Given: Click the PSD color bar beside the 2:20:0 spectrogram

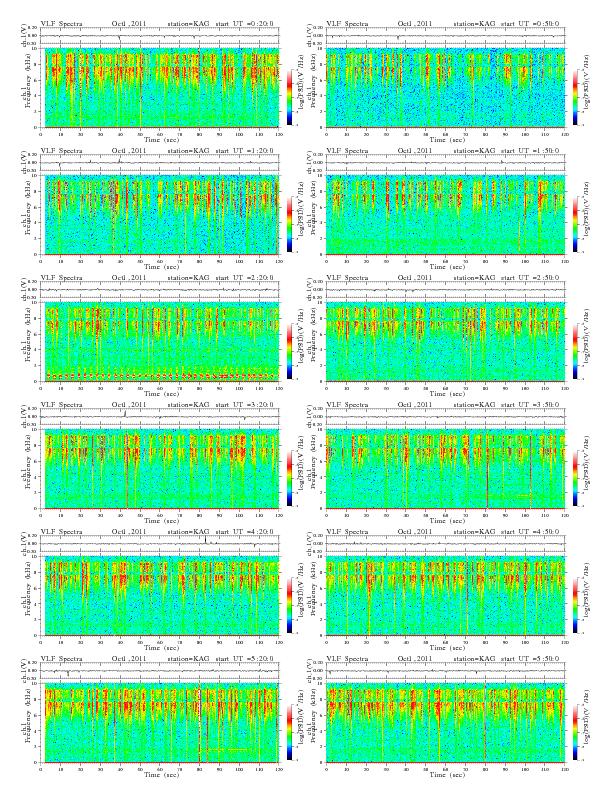Looking at the screenshot, I should coord(289,351).
